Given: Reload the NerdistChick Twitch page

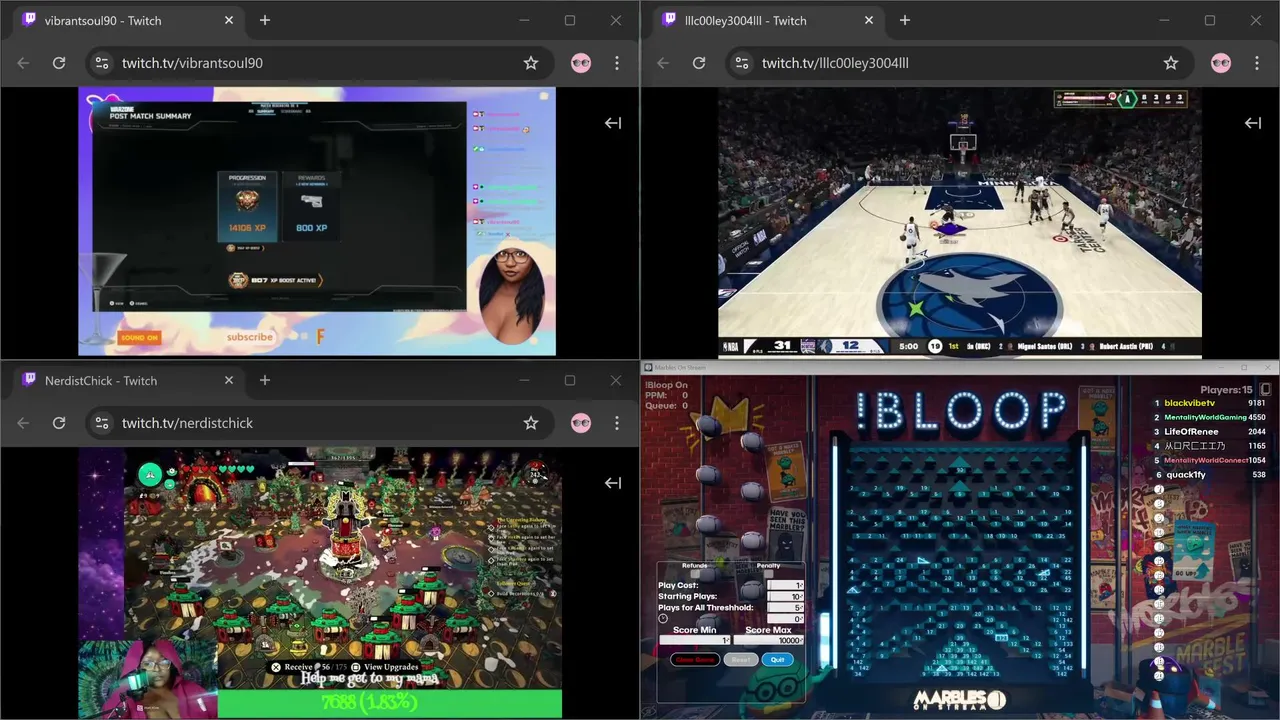Looking at the screenshot, I should (x=59, y=423).
